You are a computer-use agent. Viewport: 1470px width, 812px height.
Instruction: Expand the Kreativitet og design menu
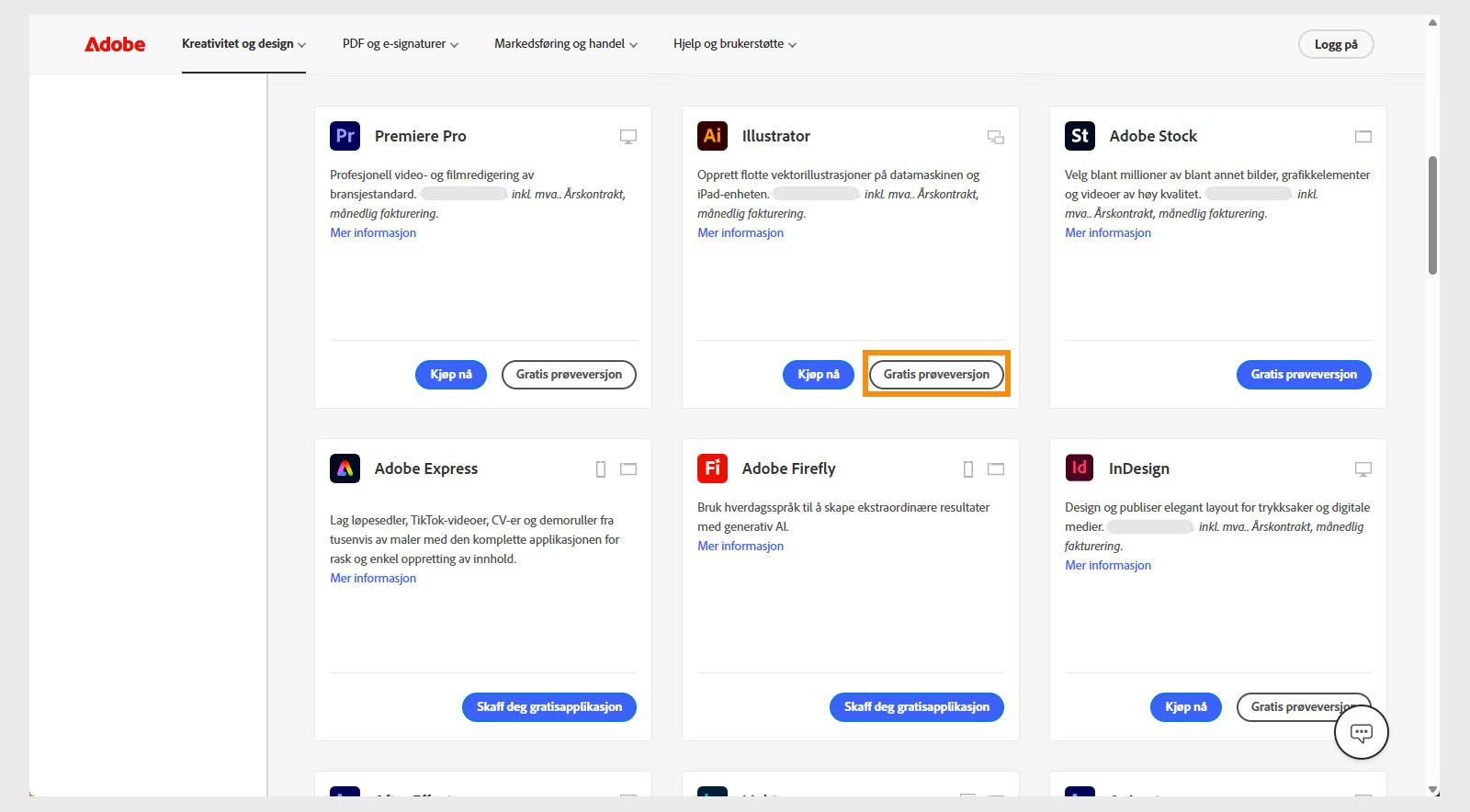243,44
